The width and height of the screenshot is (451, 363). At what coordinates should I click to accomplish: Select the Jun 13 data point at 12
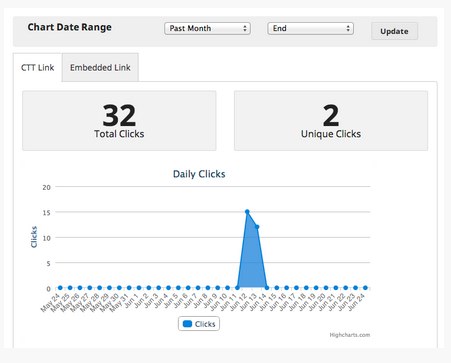(257, 227)
